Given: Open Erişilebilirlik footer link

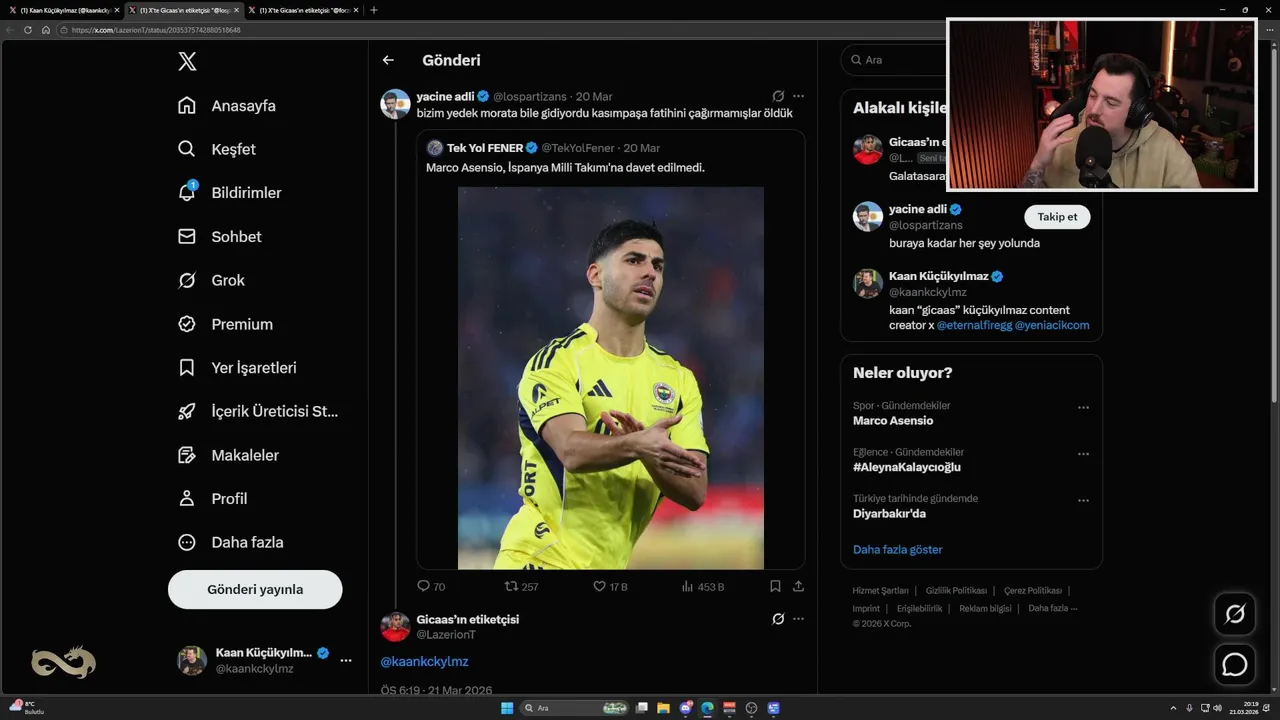Looking at the screenshot, I should [x=919, y=608].
